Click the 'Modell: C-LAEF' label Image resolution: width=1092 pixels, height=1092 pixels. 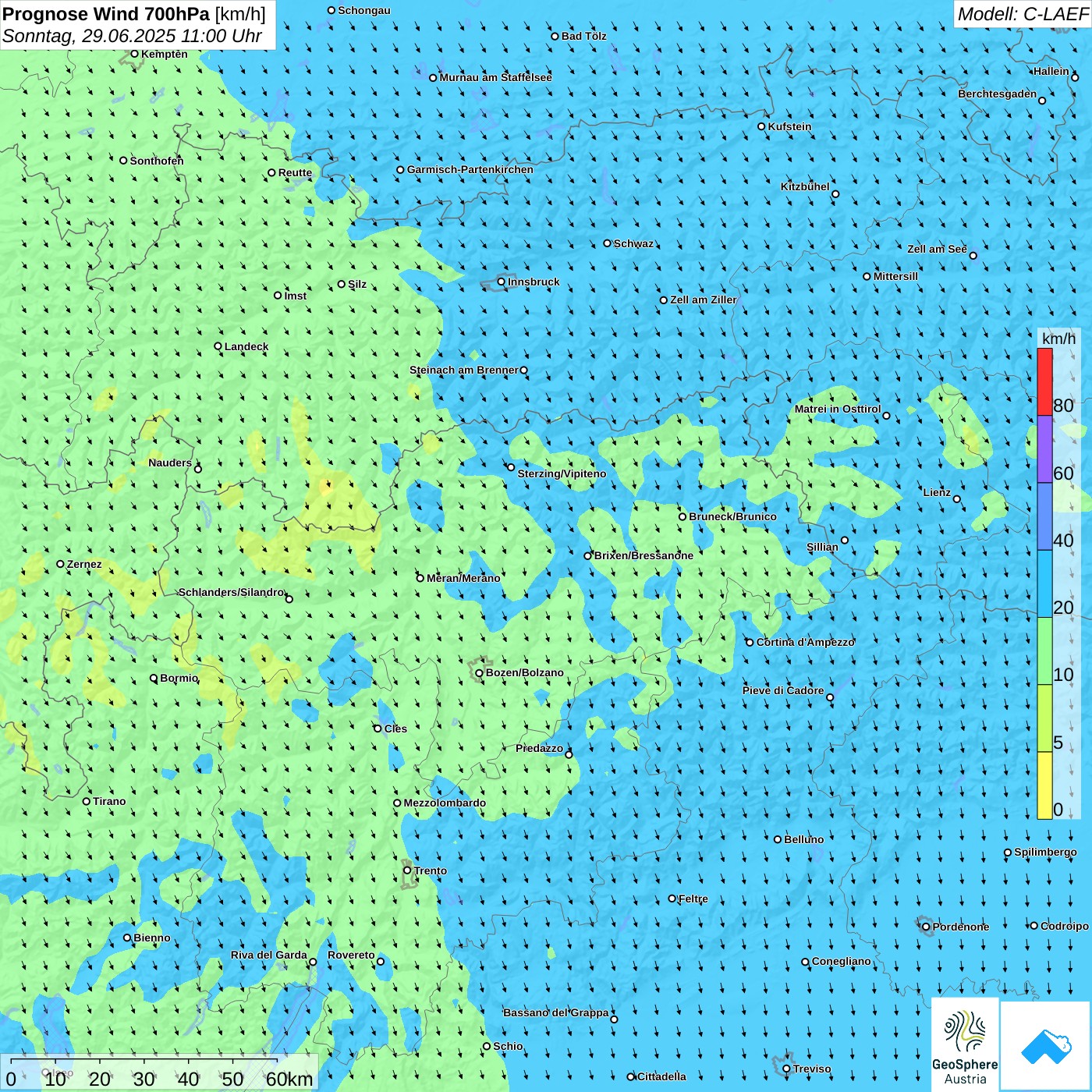click(x=1023, y=14)
